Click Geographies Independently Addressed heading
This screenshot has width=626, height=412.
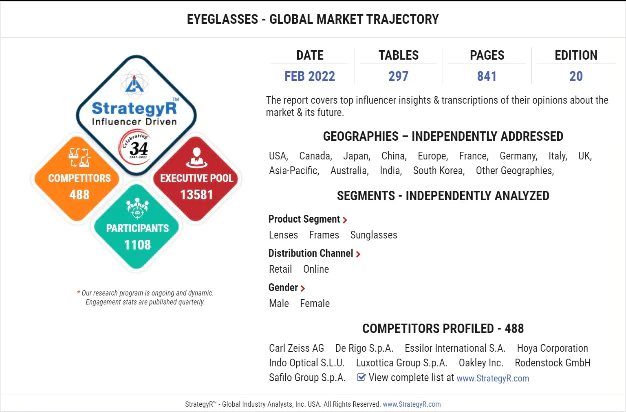point(443,137)
